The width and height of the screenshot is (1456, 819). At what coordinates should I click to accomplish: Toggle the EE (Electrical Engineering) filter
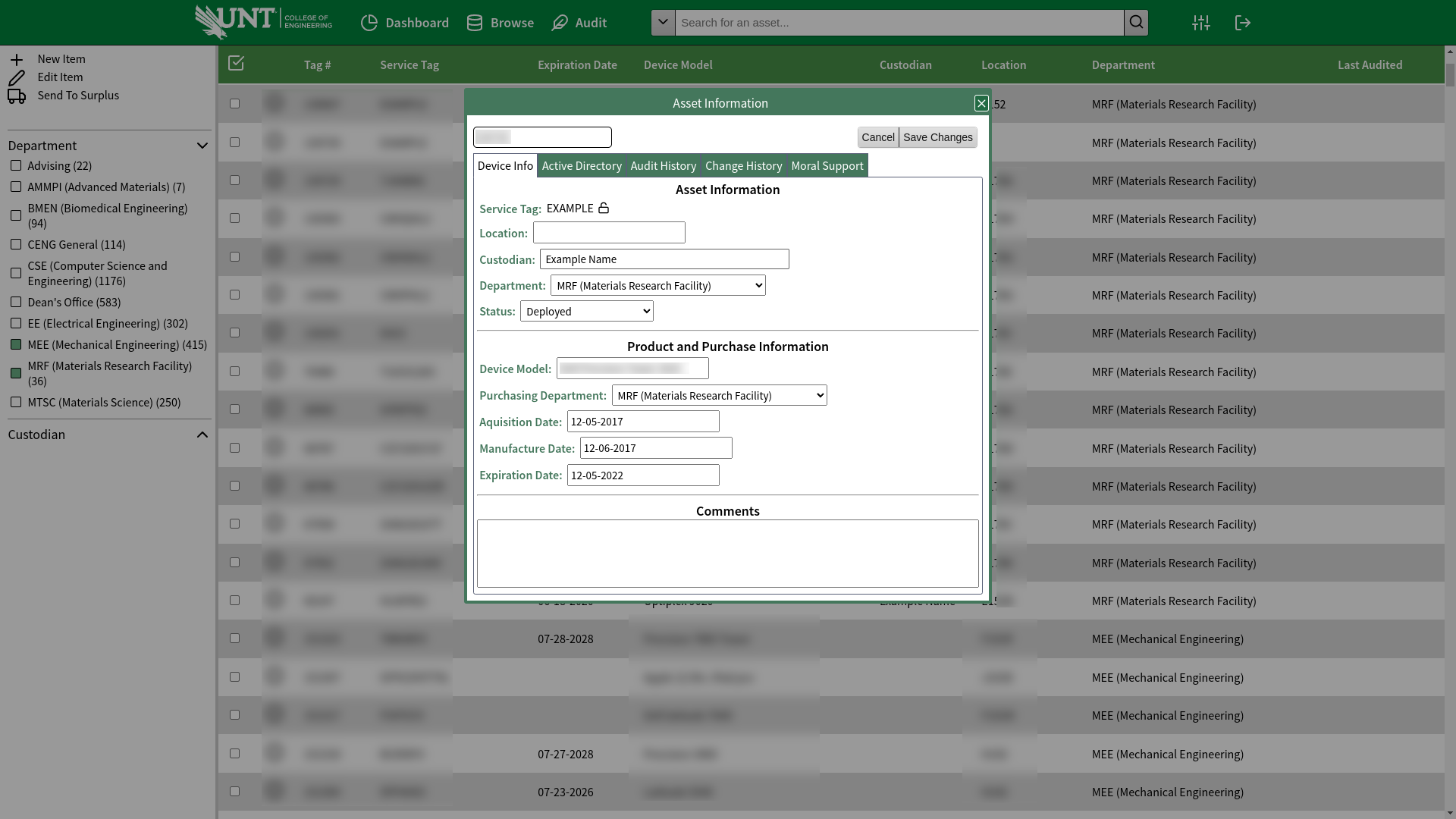coord(16,323)
